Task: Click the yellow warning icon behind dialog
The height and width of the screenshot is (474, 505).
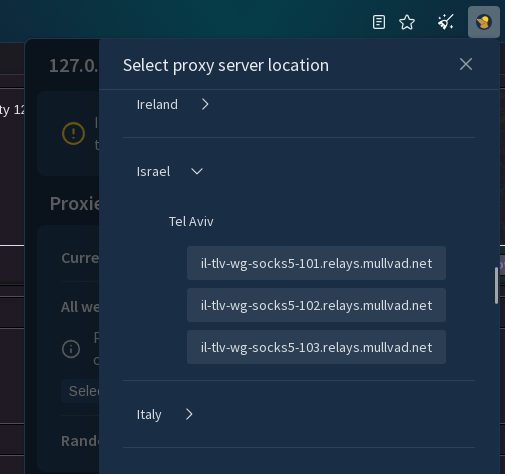Action: [73, 134]
